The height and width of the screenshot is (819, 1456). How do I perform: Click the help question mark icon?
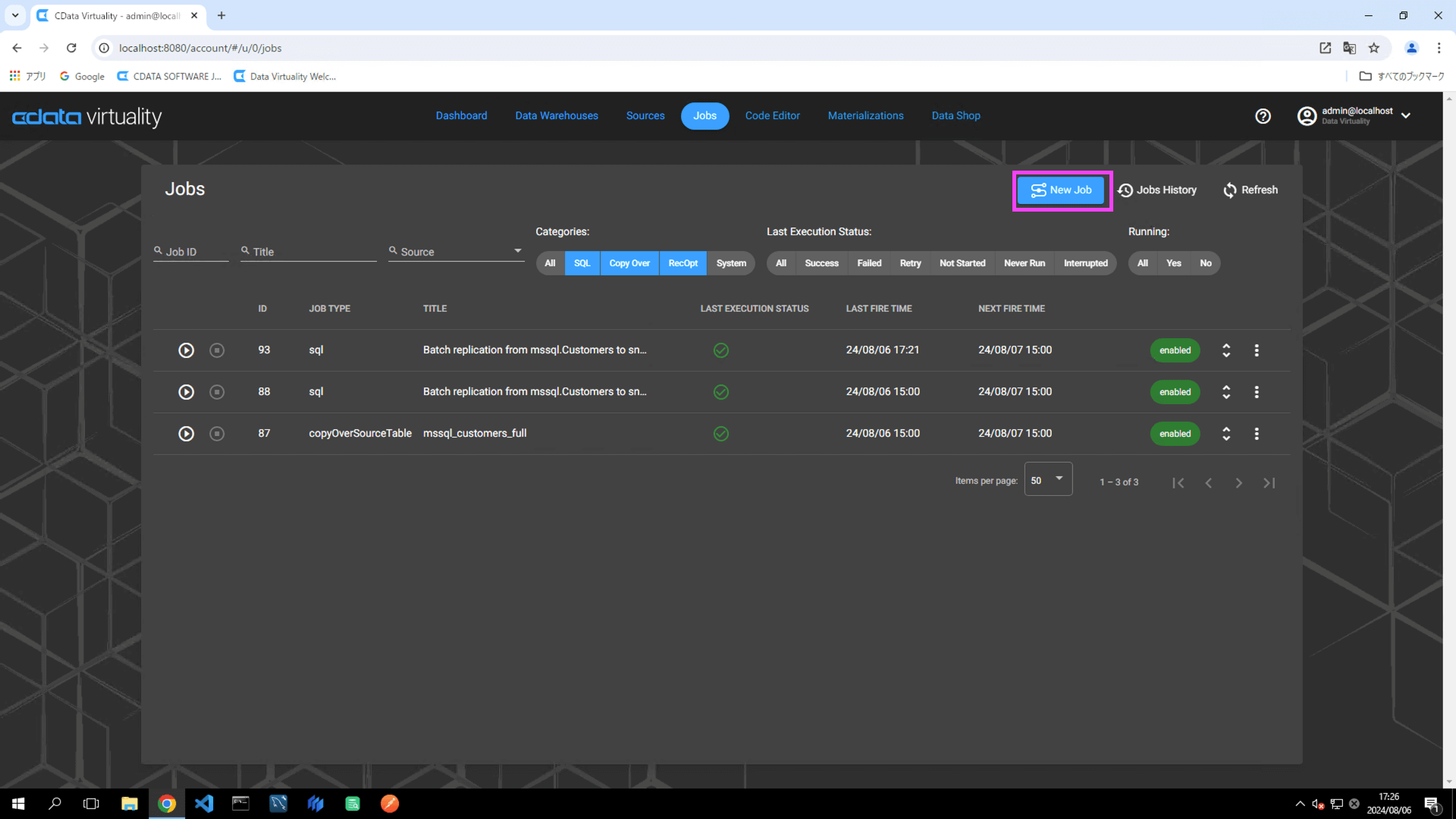click(1263, 116)
